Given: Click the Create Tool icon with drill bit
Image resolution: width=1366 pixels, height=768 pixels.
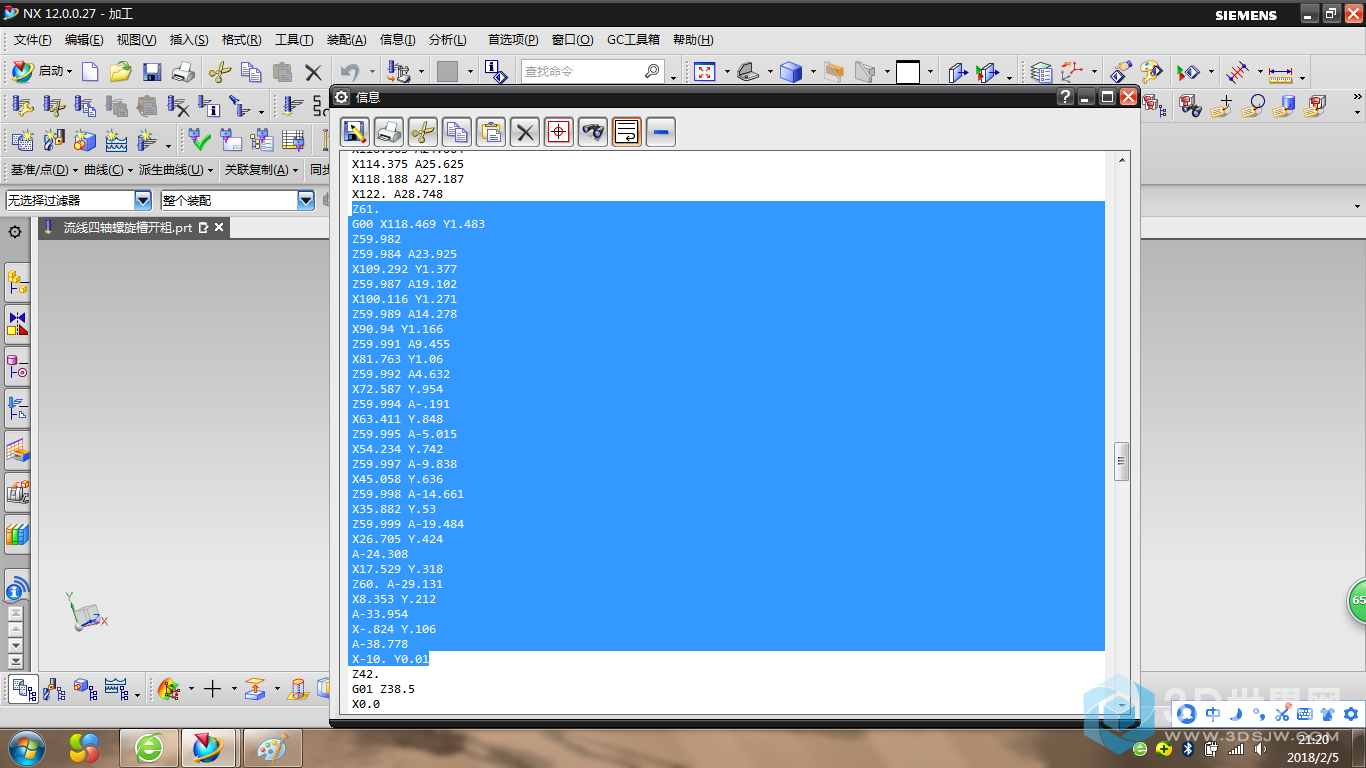Looking at the screenshot, I should 53,139.
